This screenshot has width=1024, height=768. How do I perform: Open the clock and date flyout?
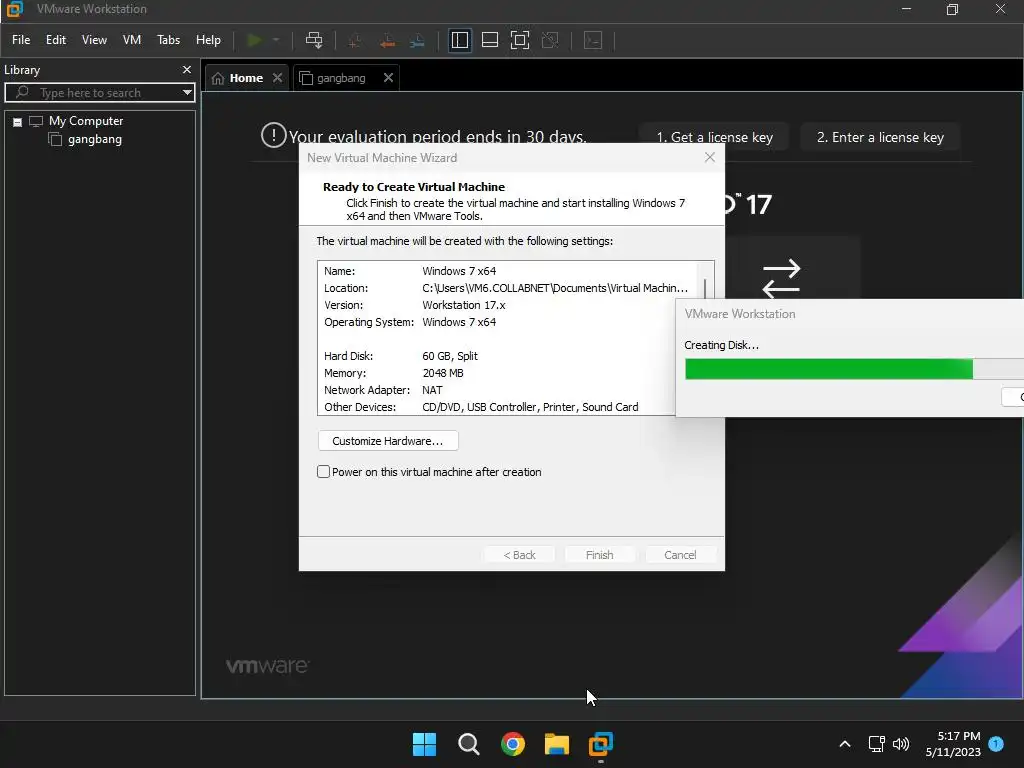tap(953, 744)
